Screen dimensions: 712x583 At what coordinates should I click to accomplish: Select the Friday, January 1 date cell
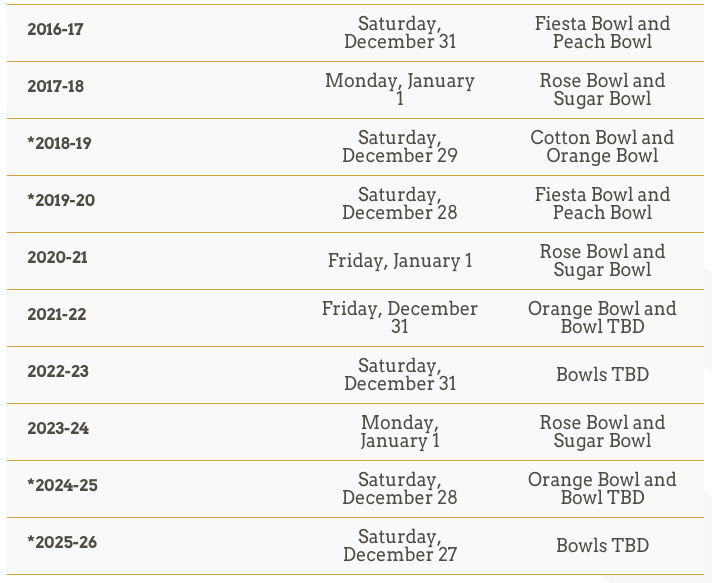(400, 261)
